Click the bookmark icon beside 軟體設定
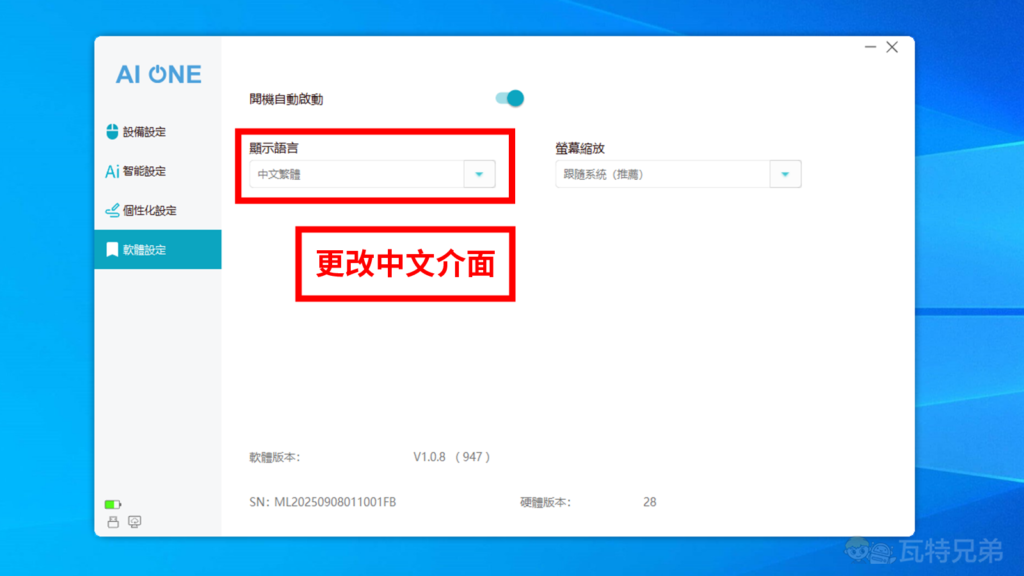Viewport: 1024px width, 576px height. (x=112, y=250)
